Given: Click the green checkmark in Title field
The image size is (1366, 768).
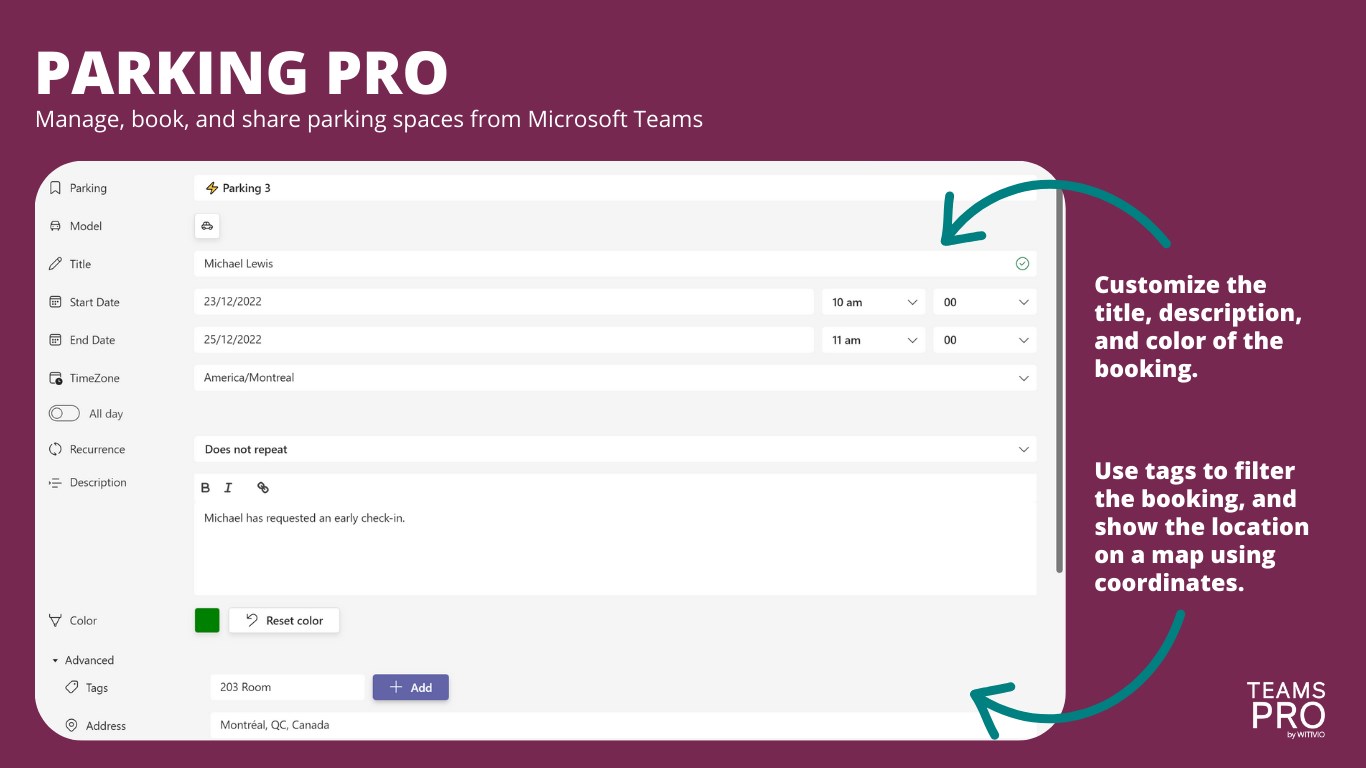Looking at the screenshot, I should (1022, 264).
